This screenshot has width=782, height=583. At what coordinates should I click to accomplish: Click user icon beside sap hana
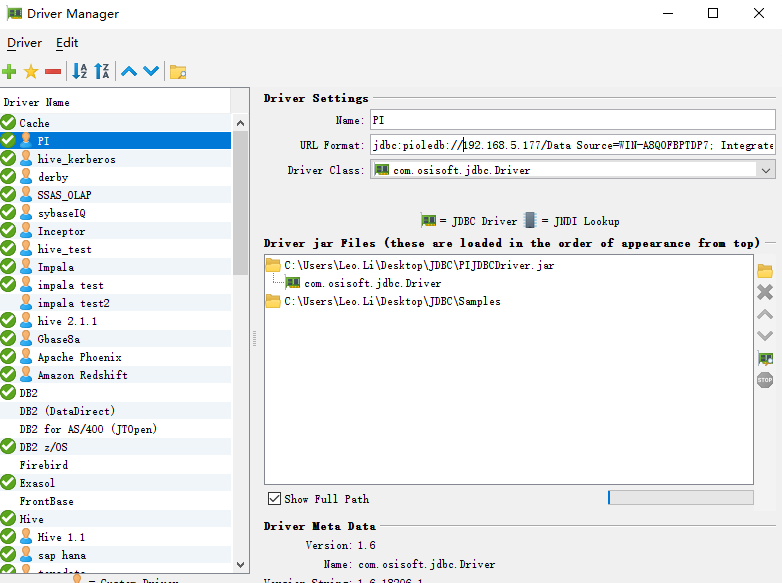(x=26, y=555)
